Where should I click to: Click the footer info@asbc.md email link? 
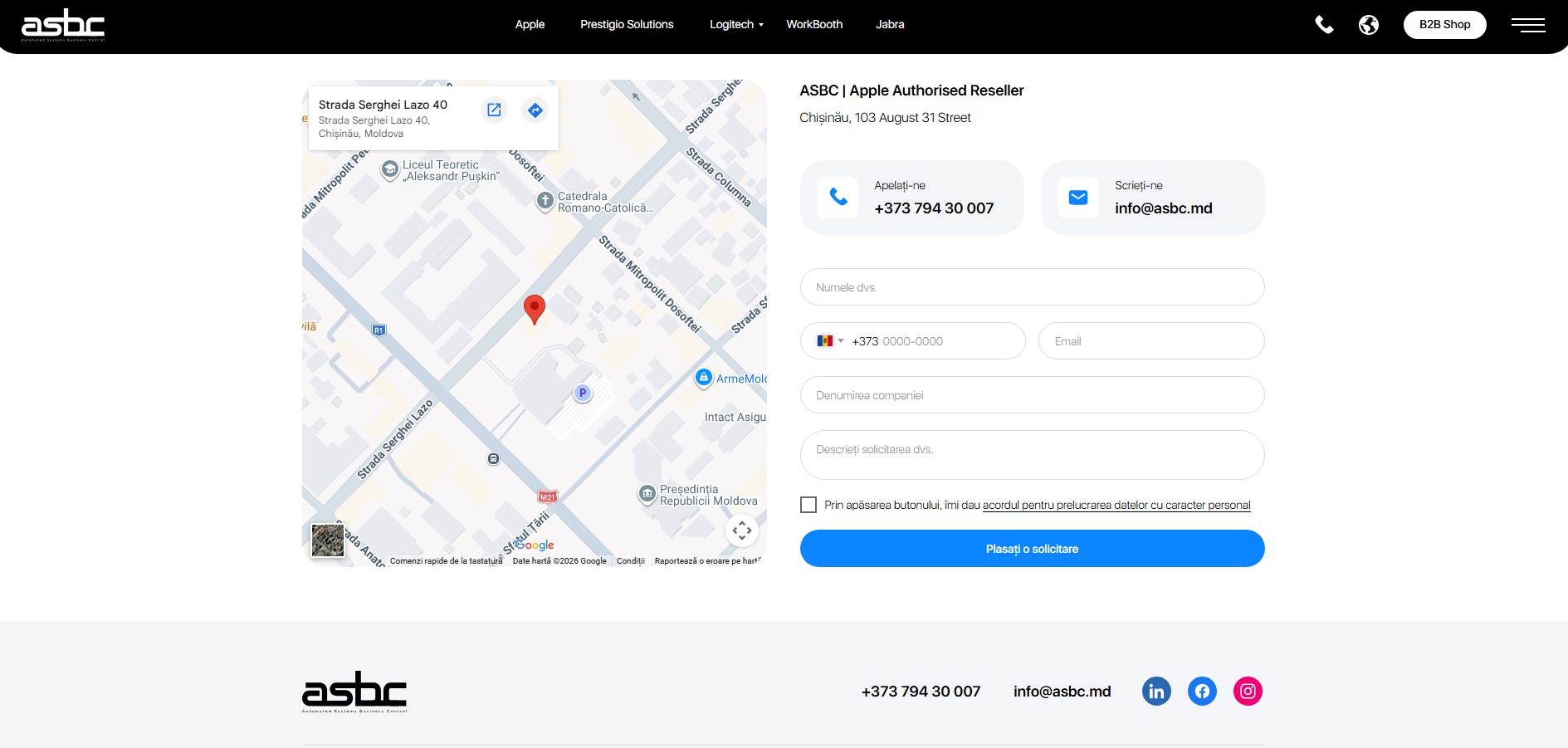(1062, 692)
